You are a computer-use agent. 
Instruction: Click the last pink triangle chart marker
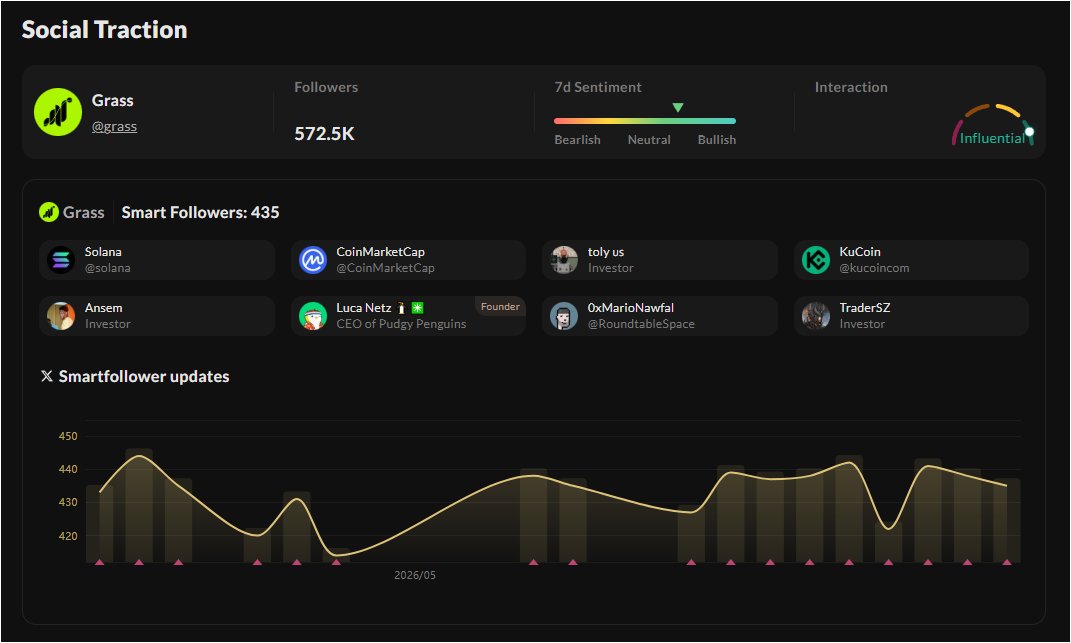1007,562
